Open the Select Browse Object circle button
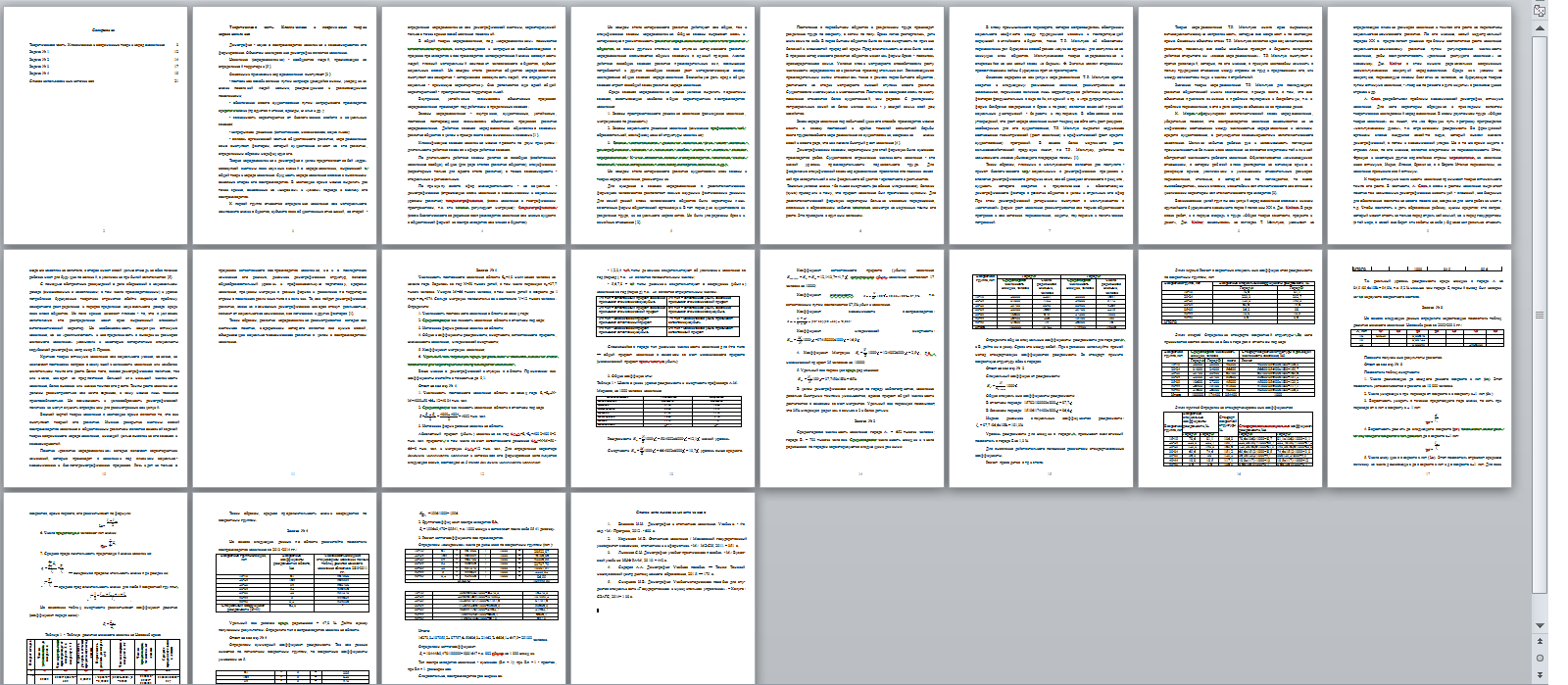The height and width of the screenshot is (685, 1568). (1540, 658)
